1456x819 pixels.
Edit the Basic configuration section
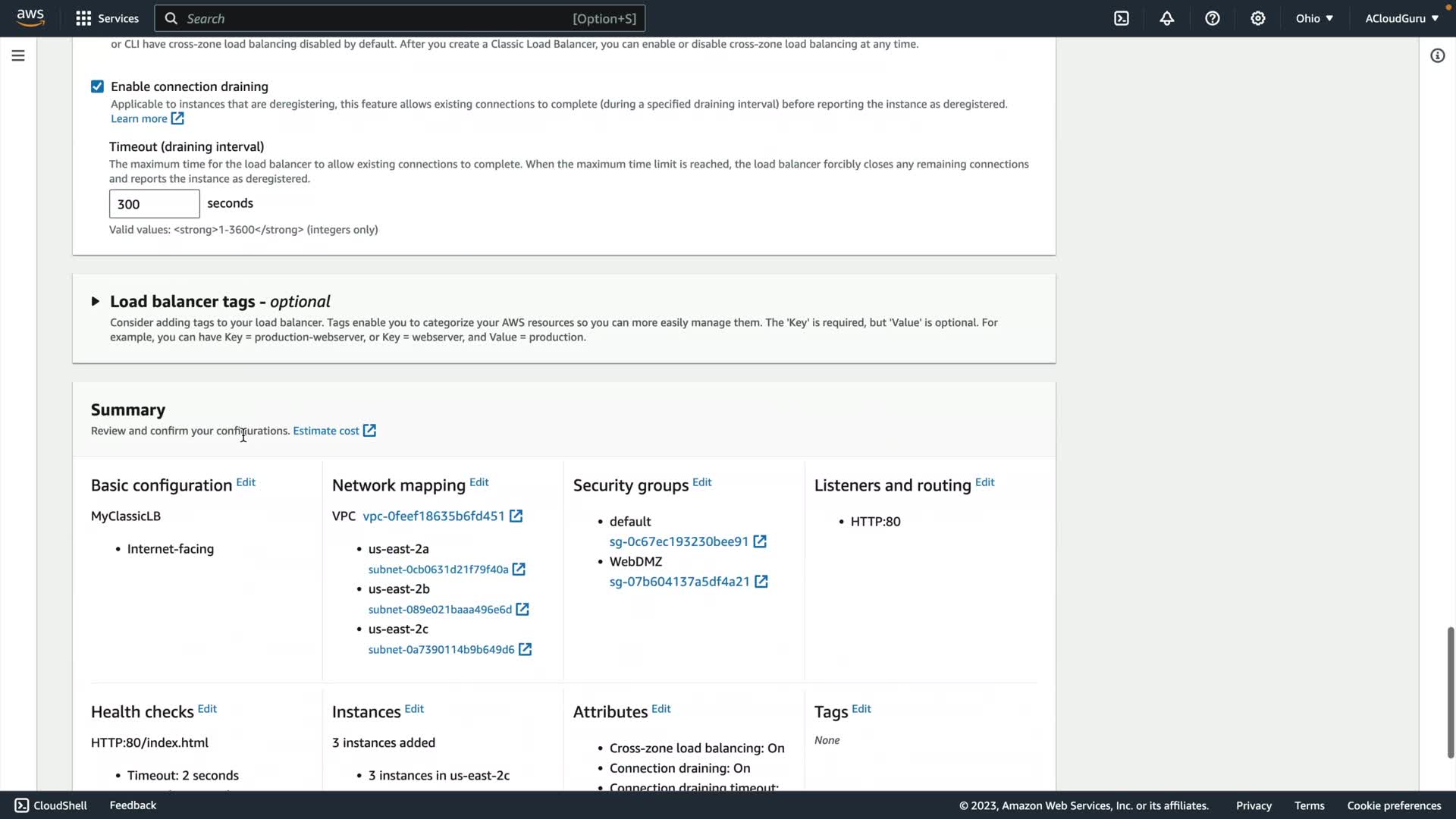coord(246,482)
